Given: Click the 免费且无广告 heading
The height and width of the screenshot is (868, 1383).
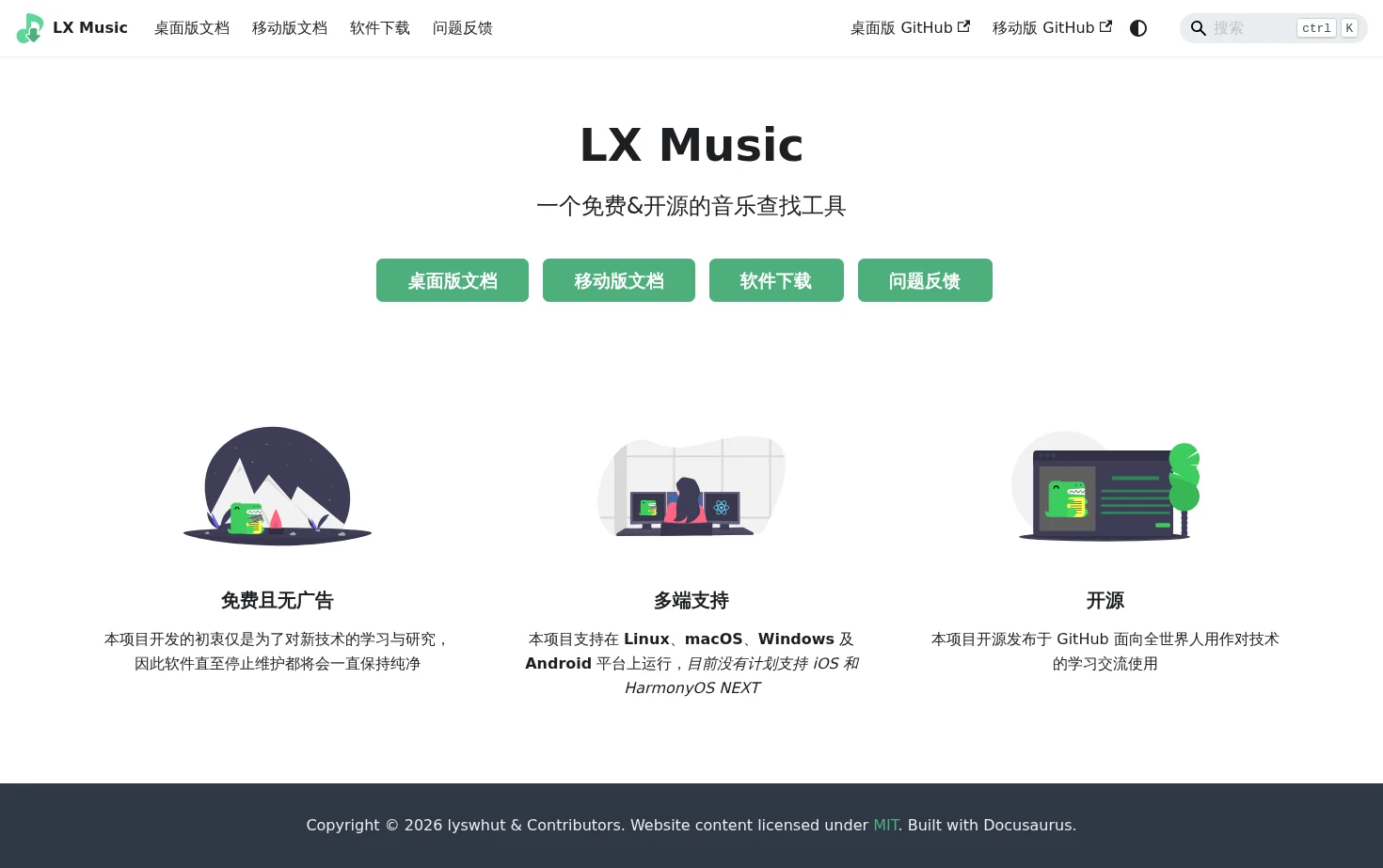Looking at the screenshot, I should (278, 600).
